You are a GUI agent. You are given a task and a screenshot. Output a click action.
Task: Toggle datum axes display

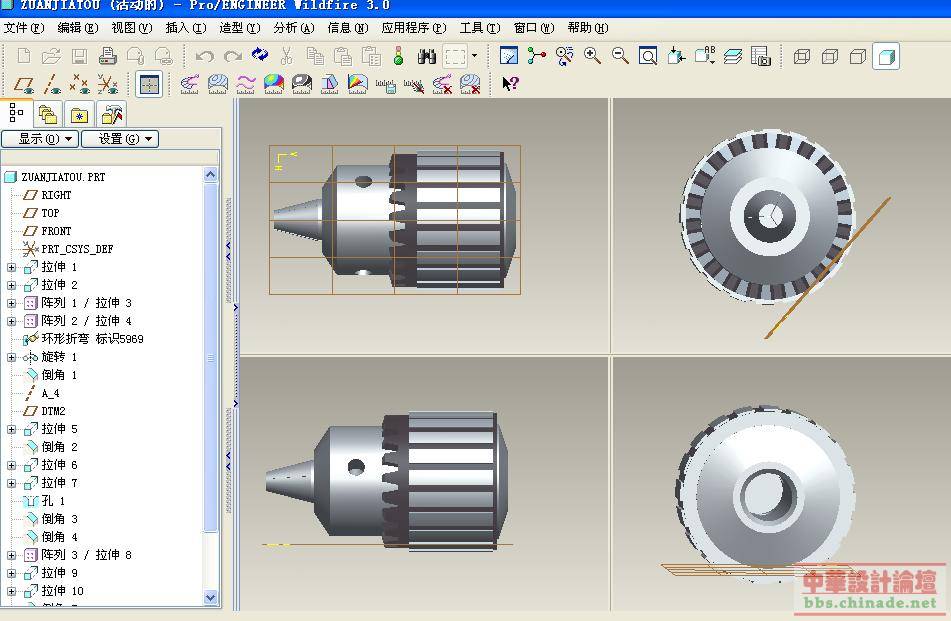pos(52,85)
